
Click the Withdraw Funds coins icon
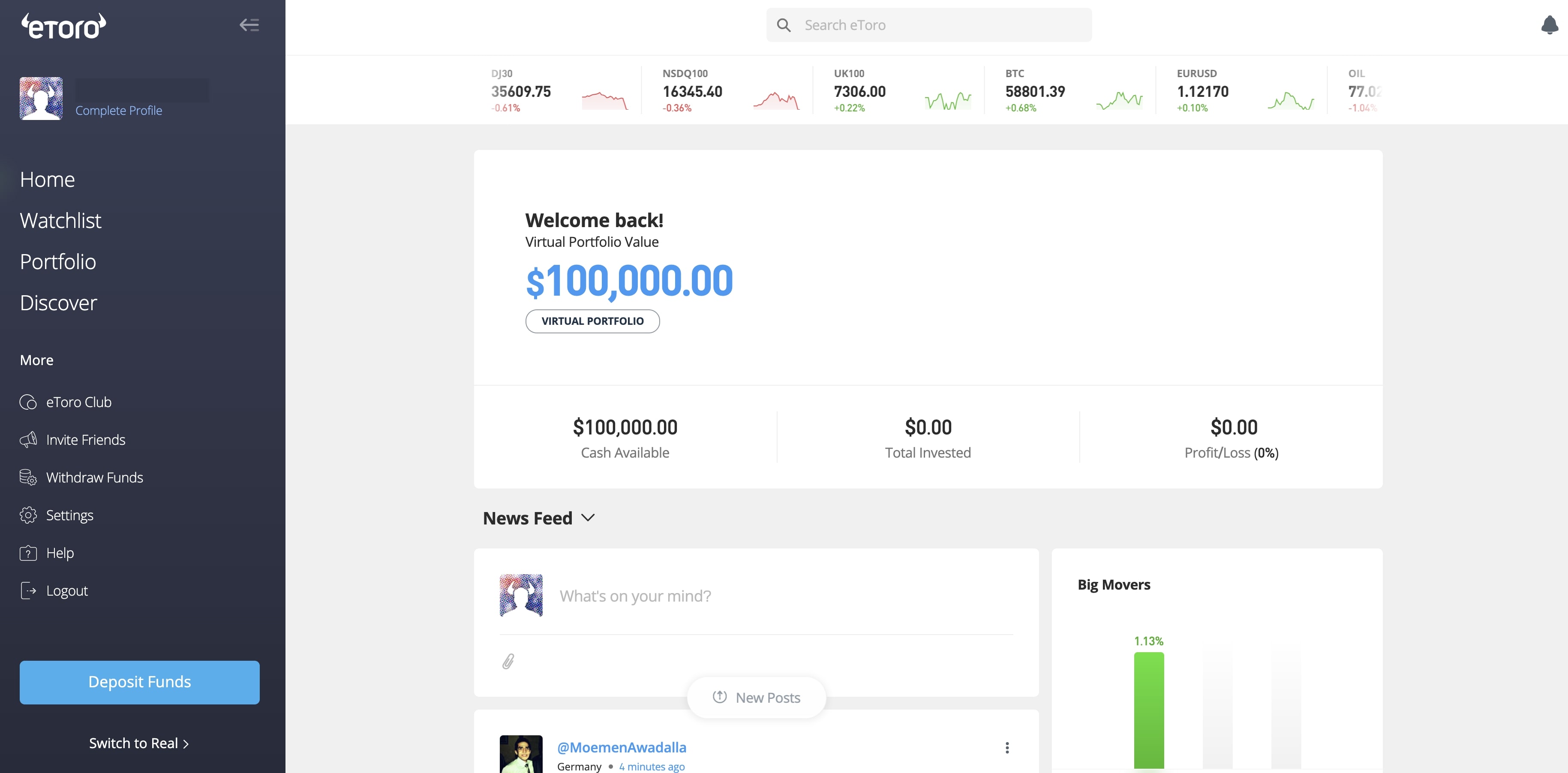click(28, 478)
